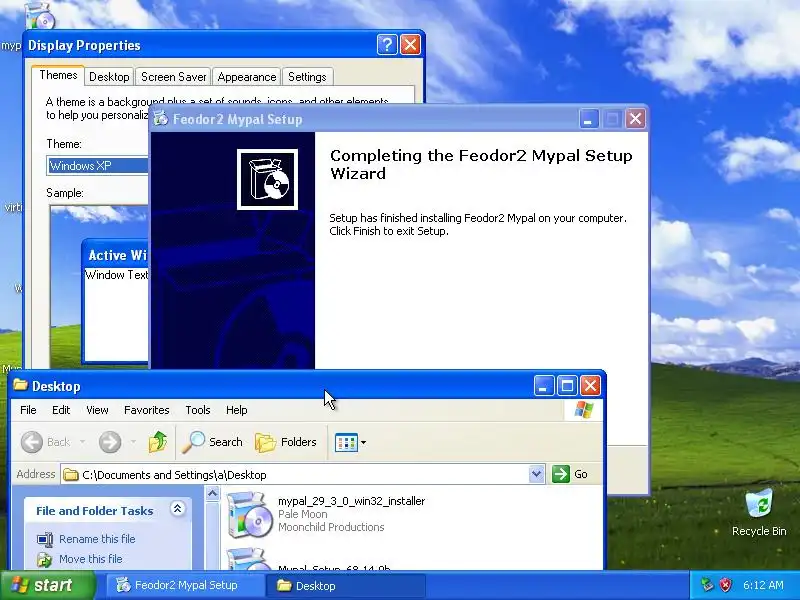
Task: Open the View menu
Action: [97, 410]
